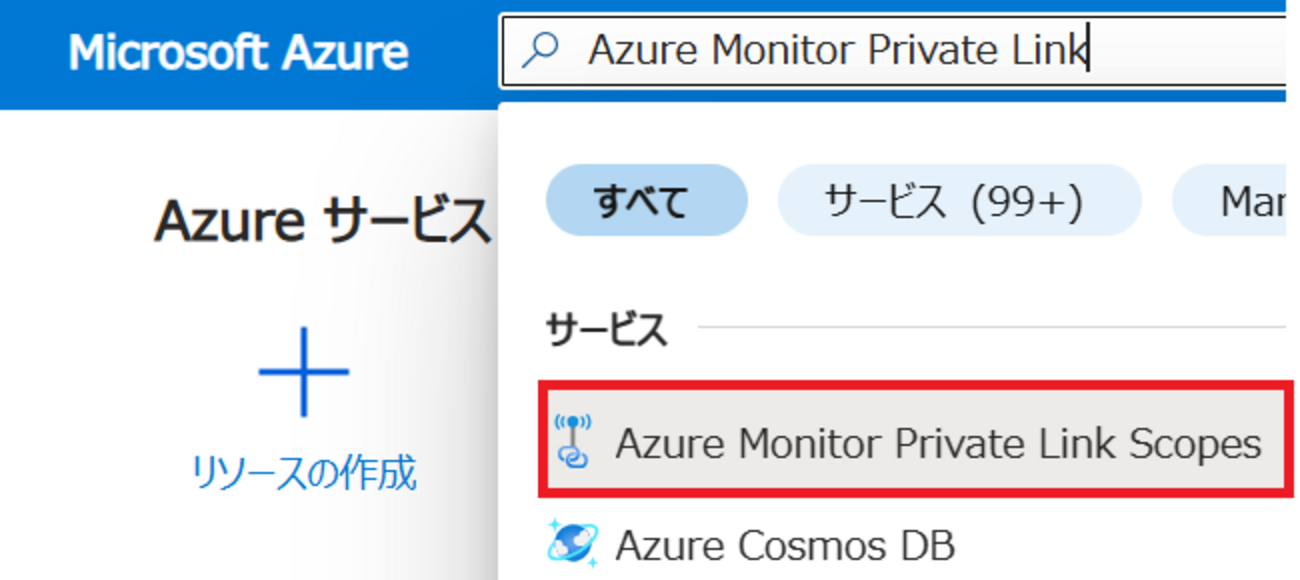1300x580 pixels.
Task: Select the すべて filter pill
Action: tap(646, 200)
